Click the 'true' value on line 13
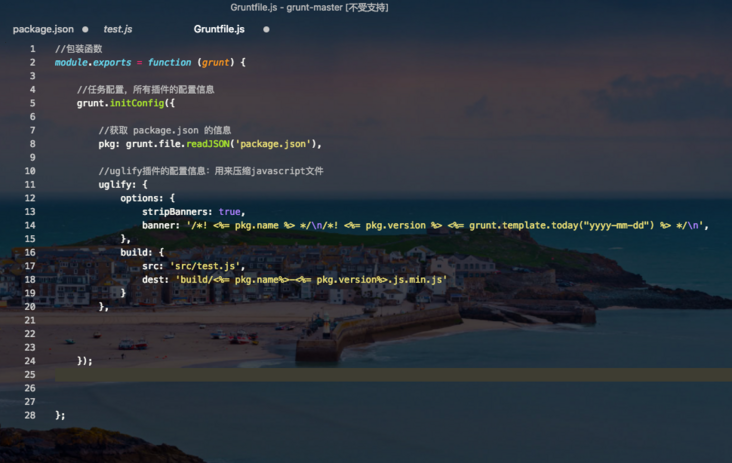 (229, 212)
